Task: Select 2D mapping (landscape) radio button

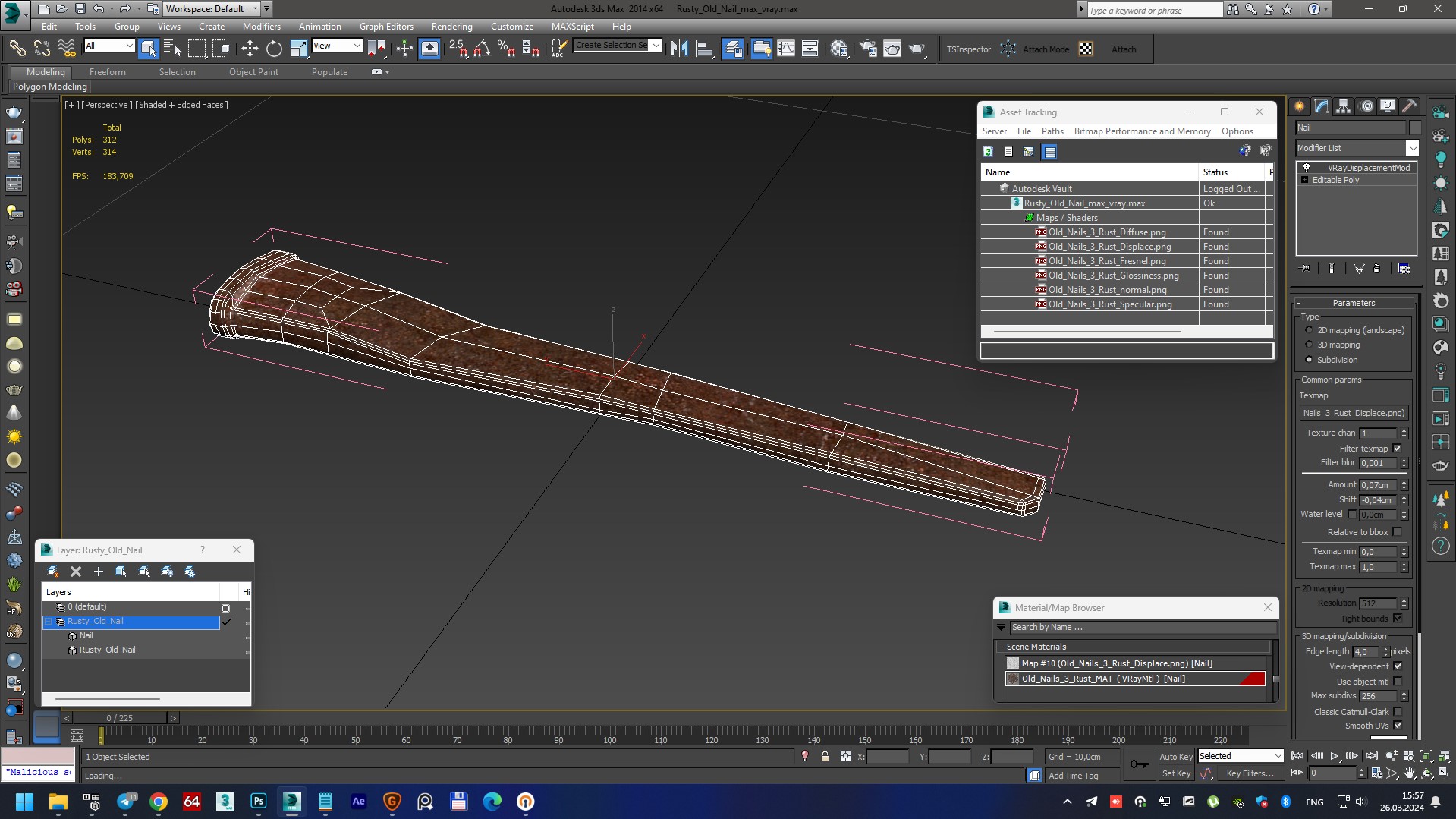Action: point(1309,330)
